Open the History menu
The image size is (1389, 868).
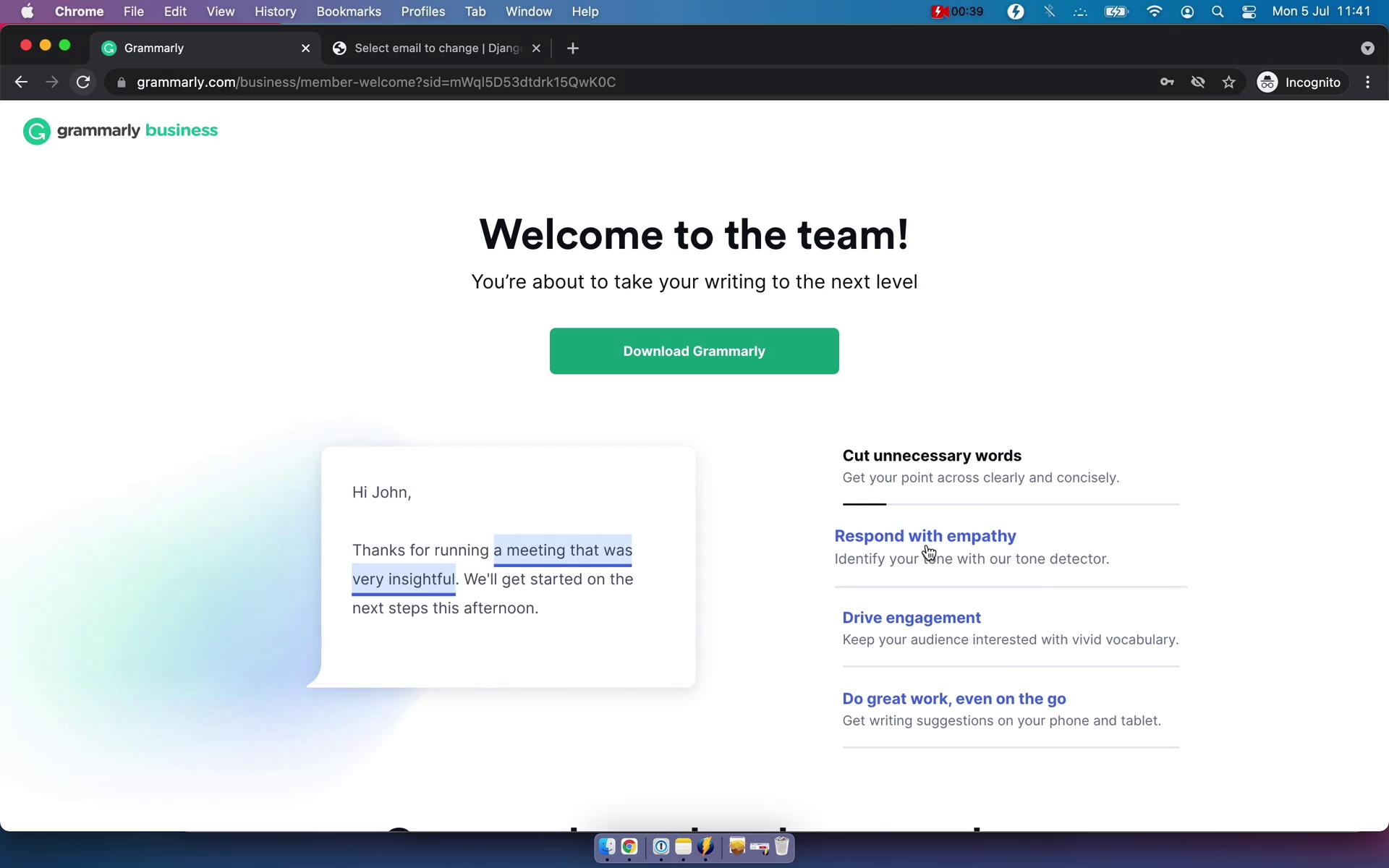pos(275,12)
